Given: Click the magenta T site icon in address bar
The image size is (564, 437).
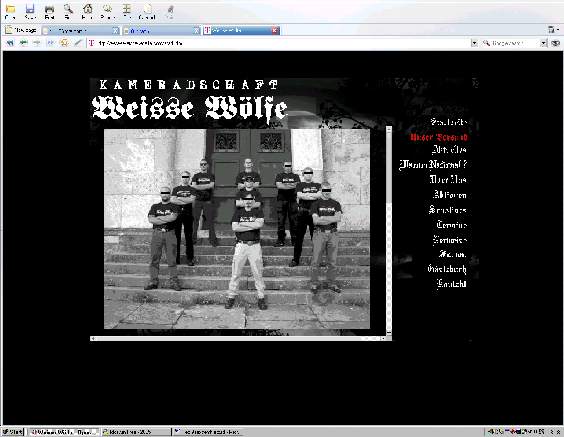Looking at the screenshot, I should (91, 43).
